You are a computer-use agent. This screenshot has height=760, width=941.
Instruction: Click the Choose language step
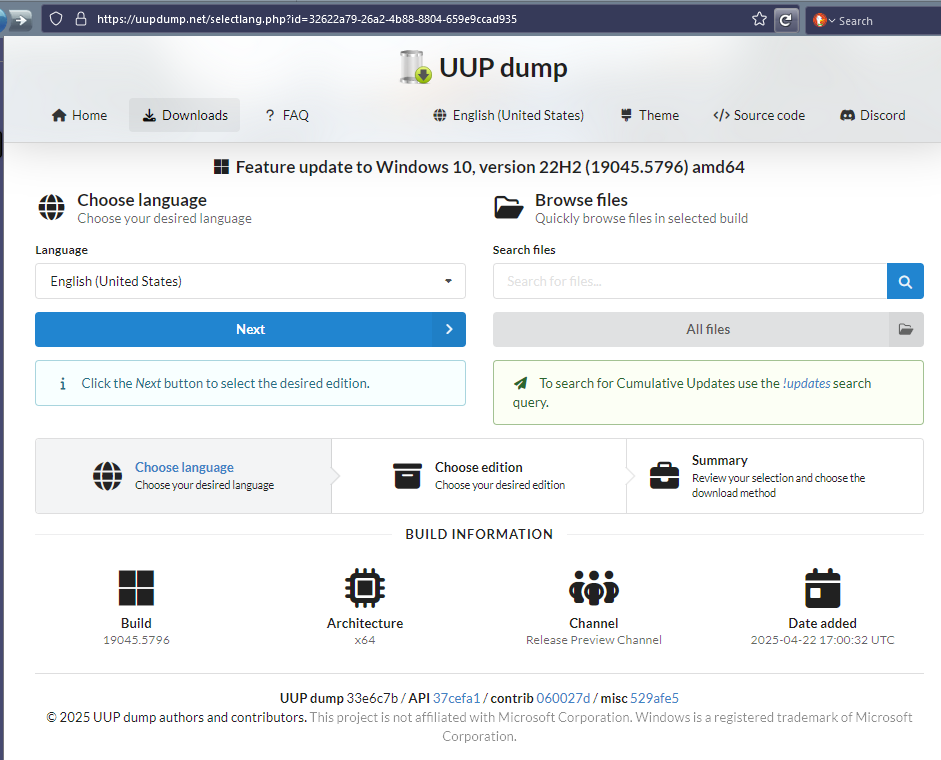[184, 475]
